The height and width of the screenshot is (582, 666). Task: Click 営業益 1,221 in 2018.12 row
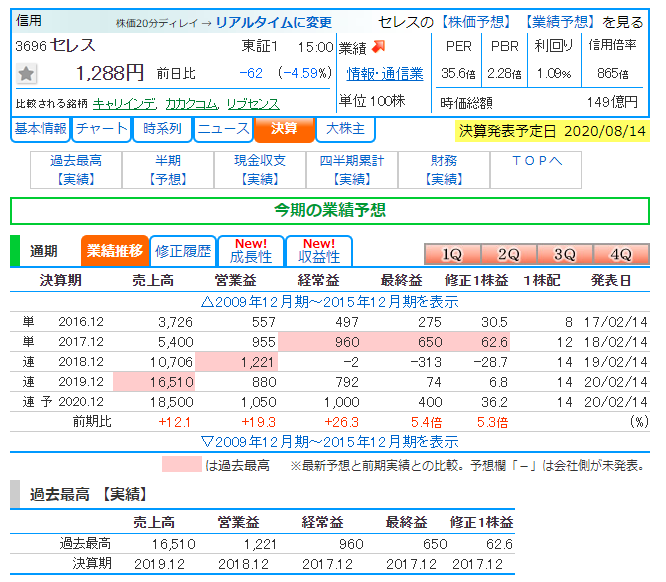click(257, 362)
